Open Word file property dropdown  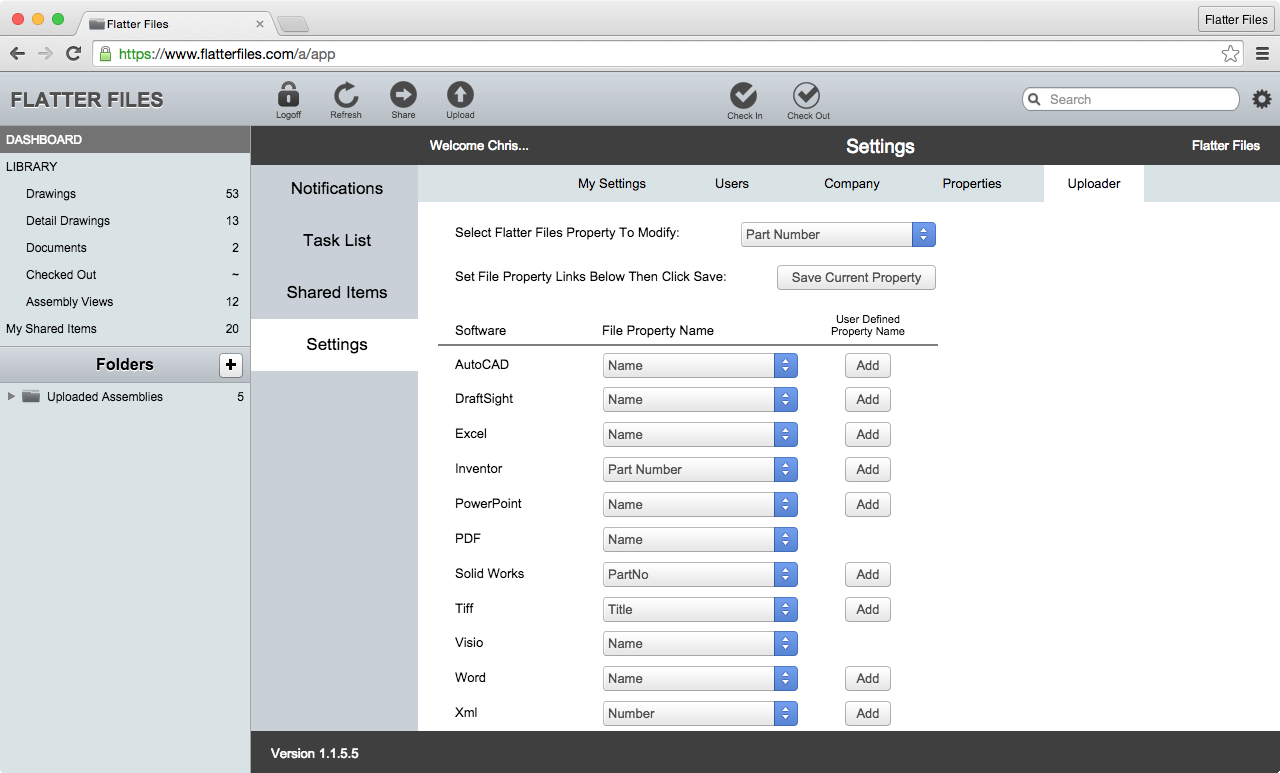tap(700, 679)
